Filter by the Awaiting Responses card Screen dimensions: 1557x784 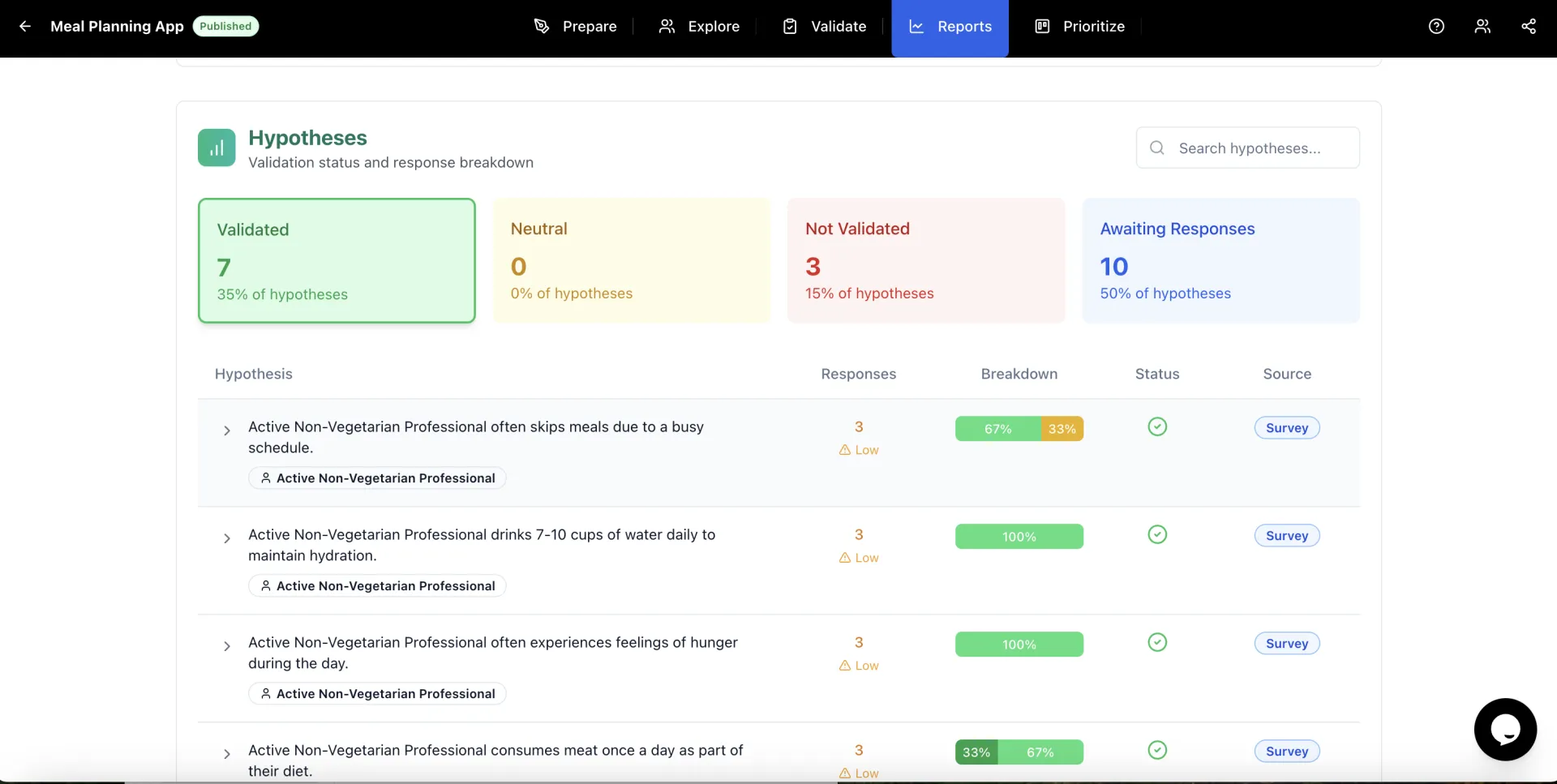point(1220,260)
